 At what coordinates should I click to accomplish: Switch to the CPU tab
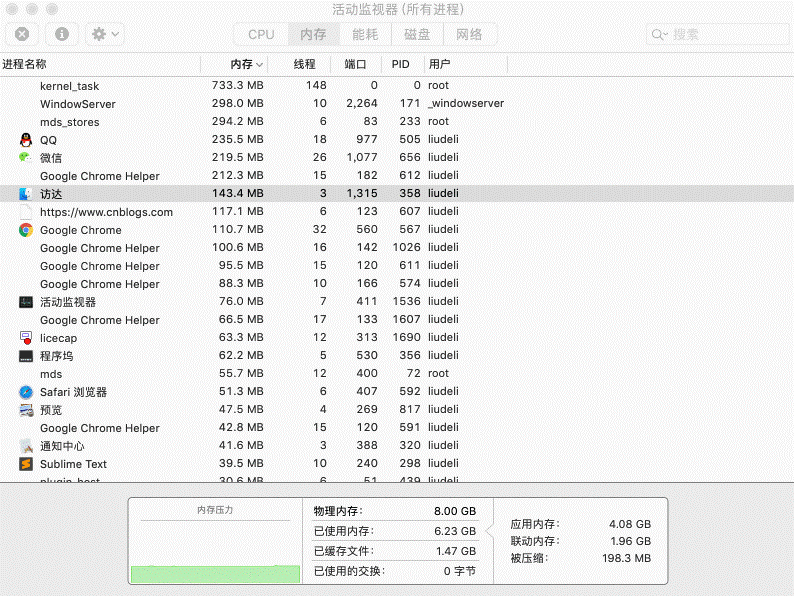coord(261,34)
